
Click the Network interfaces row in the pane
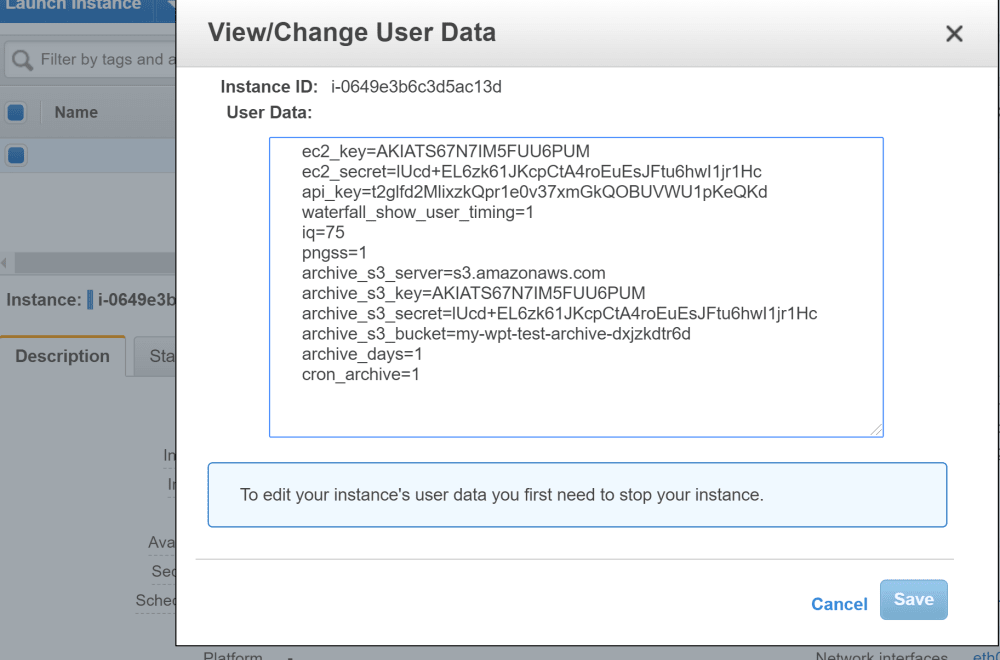click(x=881, y=655)
